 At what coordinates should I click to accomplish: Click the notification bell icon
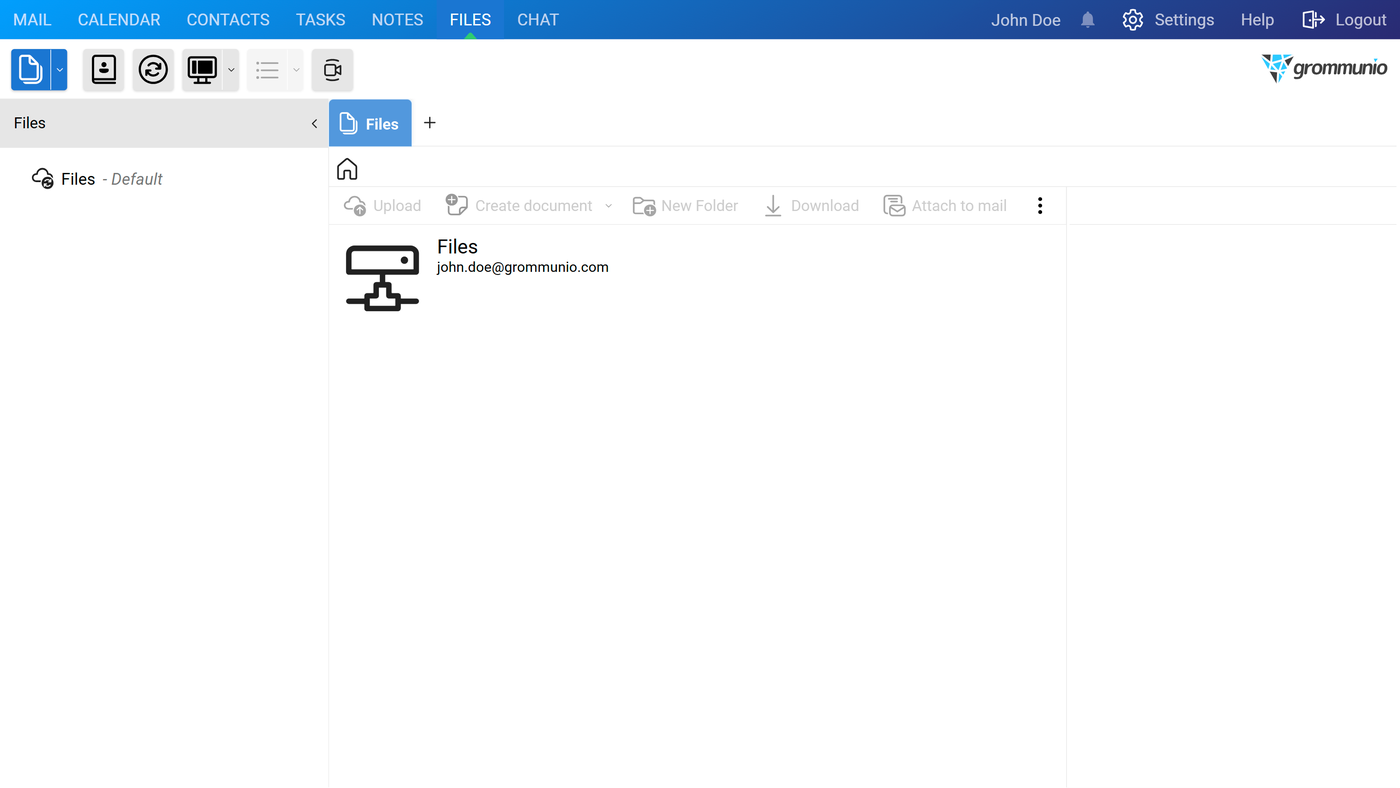(x=1088, y=20)
